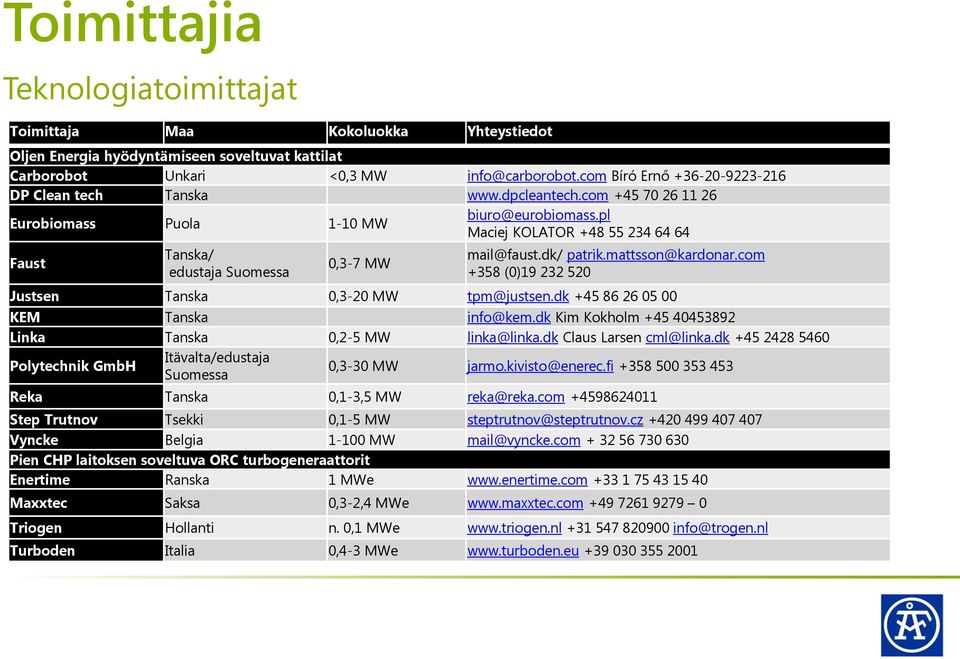The width and height of the screenshot is (960, 659).
Task: Click the www.triogen.nl link
Action: click(x=514, y=528)
